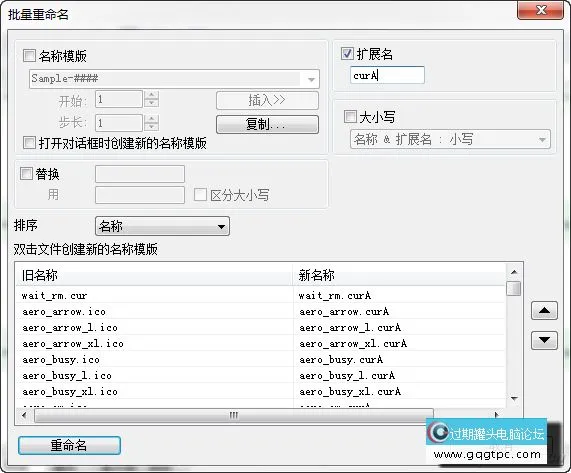This screenshot has height=473, width=571.
Task: Focus the 扩展名 input containing curA
Action: (x=387, y=75)
